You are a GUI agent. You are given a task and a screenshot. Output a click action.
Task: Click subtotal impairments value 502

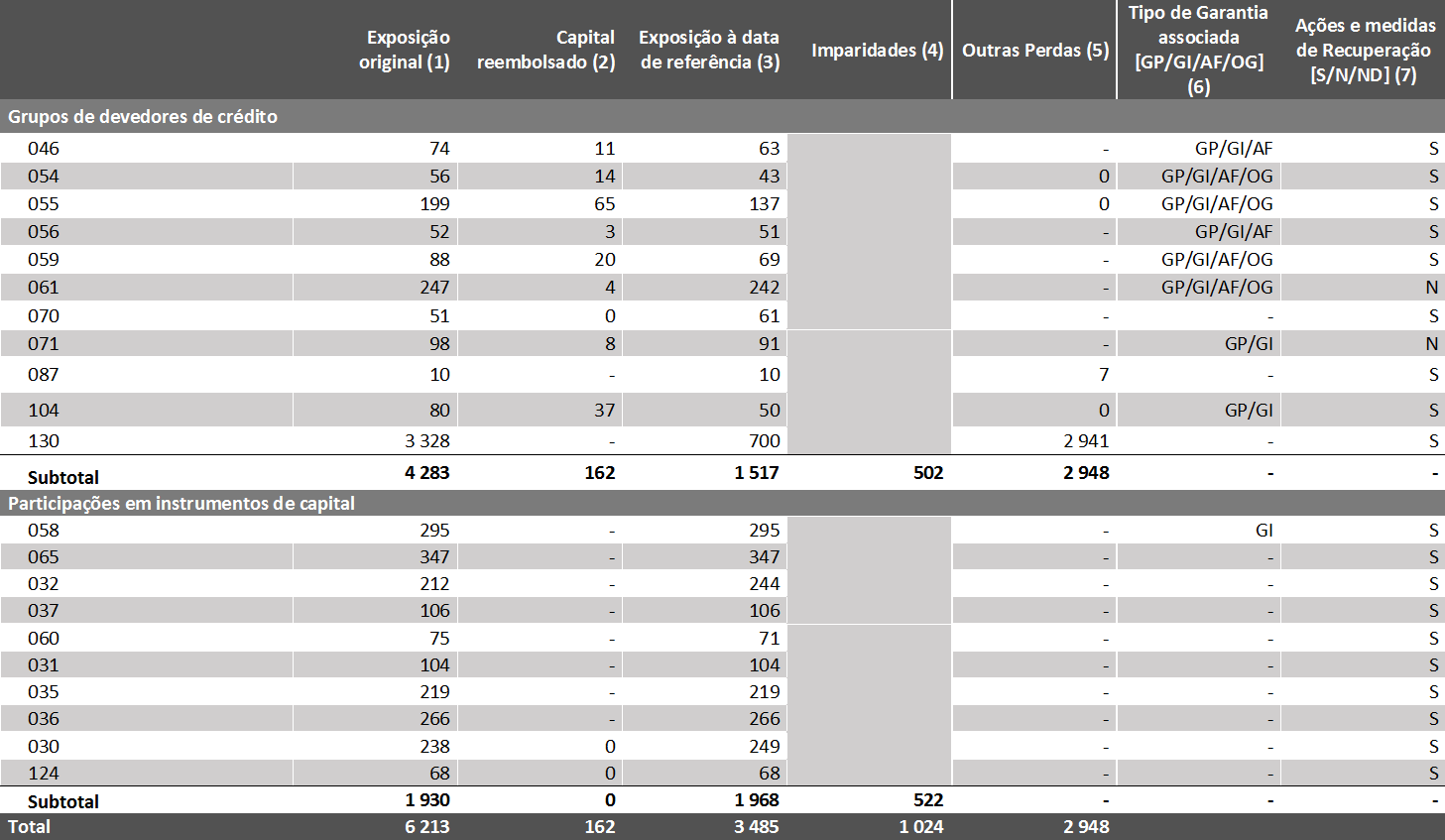tap(928, 472)
